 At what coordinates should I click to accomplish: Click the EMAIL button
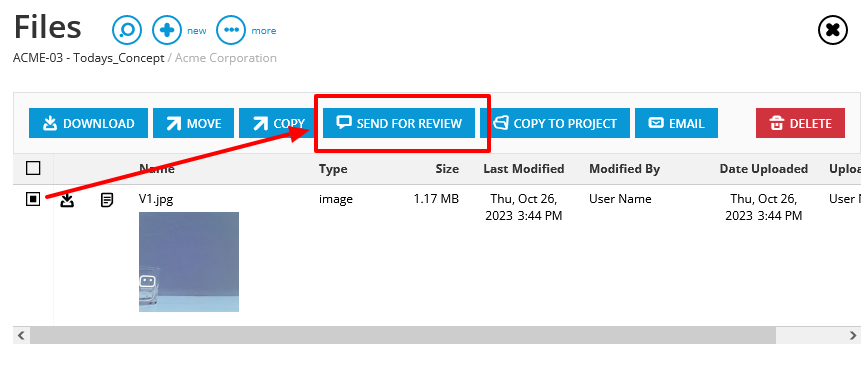[677, 123]
